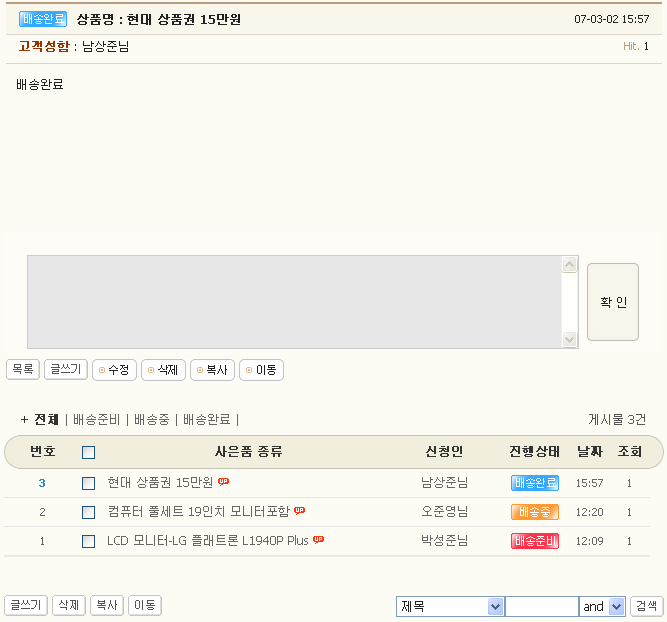Viewport: 667px width, 622px height.
Task: Open the 제목 search field dropdown
Action: (495, 607)
